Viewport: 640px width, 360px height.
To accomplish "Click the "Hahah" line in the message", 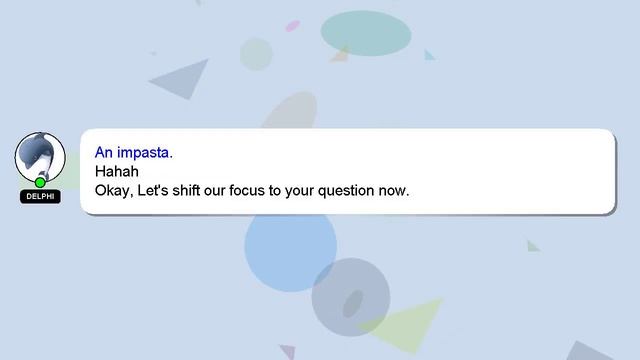I will 117,171.
